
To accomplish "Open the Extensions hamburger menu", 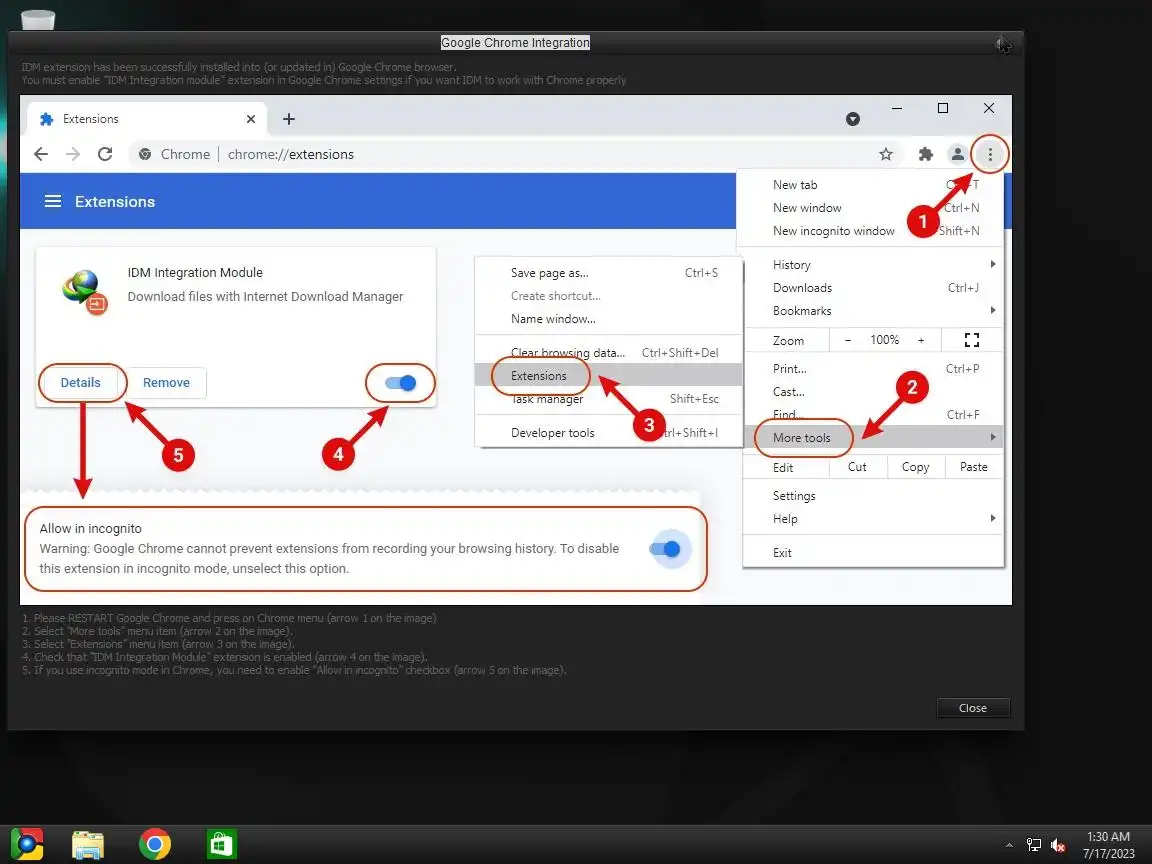I will pyautogui.click(x=53, y=201).
